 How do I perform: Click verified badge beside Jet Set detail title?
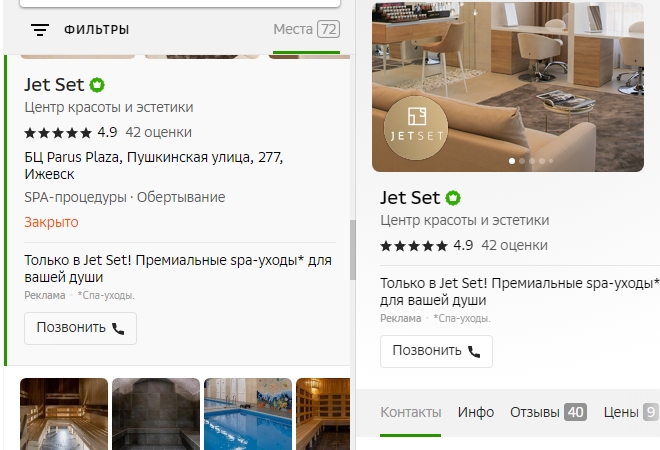(453, 198)
